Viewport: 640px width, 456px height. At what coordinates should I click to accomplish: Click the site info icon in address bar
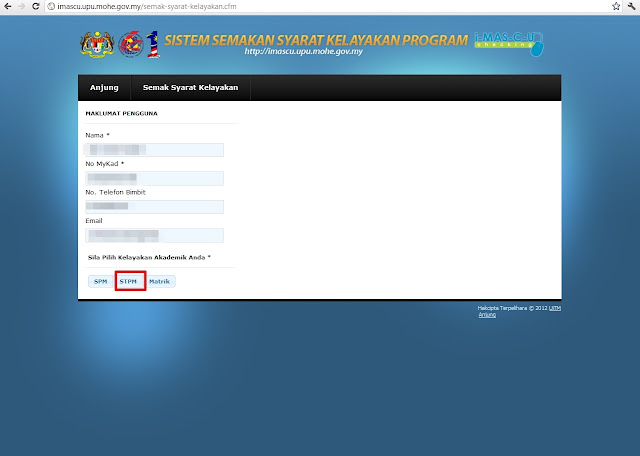click(x=51, y=6)
